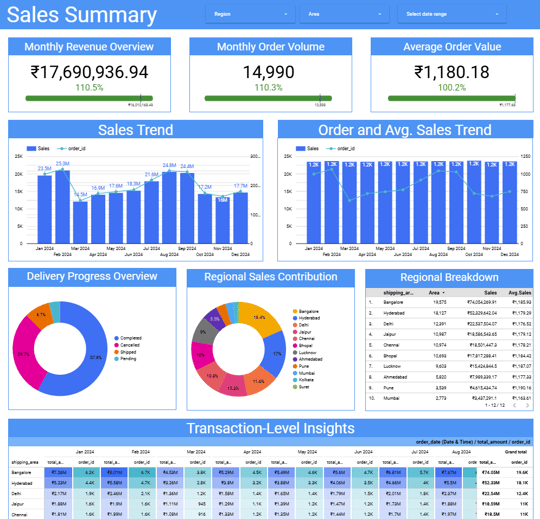Click the yellow Bangalore segment of Regional donut
This screenshot has width=540, height=519.
pyautogui.click(x=259, y=318)
